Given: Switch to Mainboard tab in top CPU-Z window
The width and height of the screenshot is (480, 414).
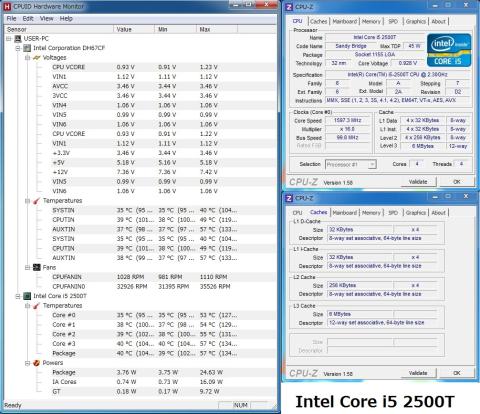Looking at the screenshot, I should point(345,21).
